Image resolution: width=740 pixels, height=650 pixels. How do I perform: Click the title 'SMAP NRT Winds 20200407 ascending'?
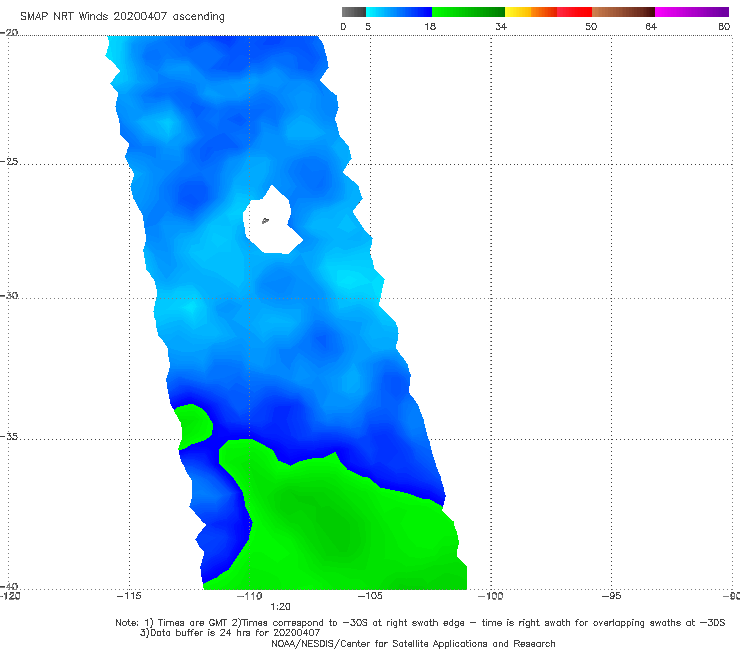(x=122, y=17)
